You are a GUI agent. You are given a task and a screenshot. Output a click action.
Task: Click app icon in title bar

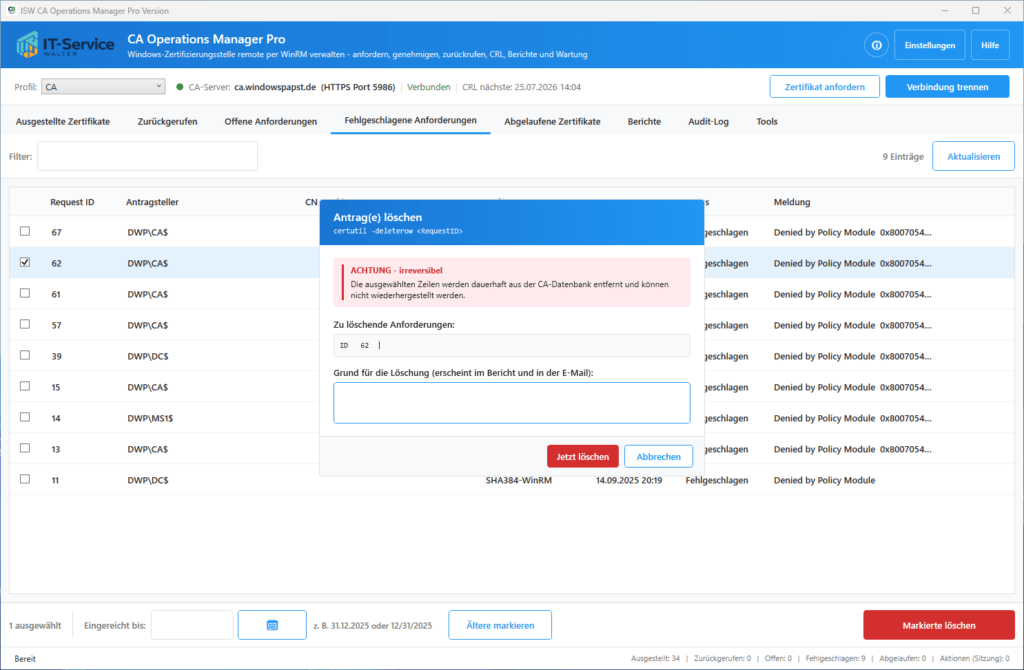11,10
